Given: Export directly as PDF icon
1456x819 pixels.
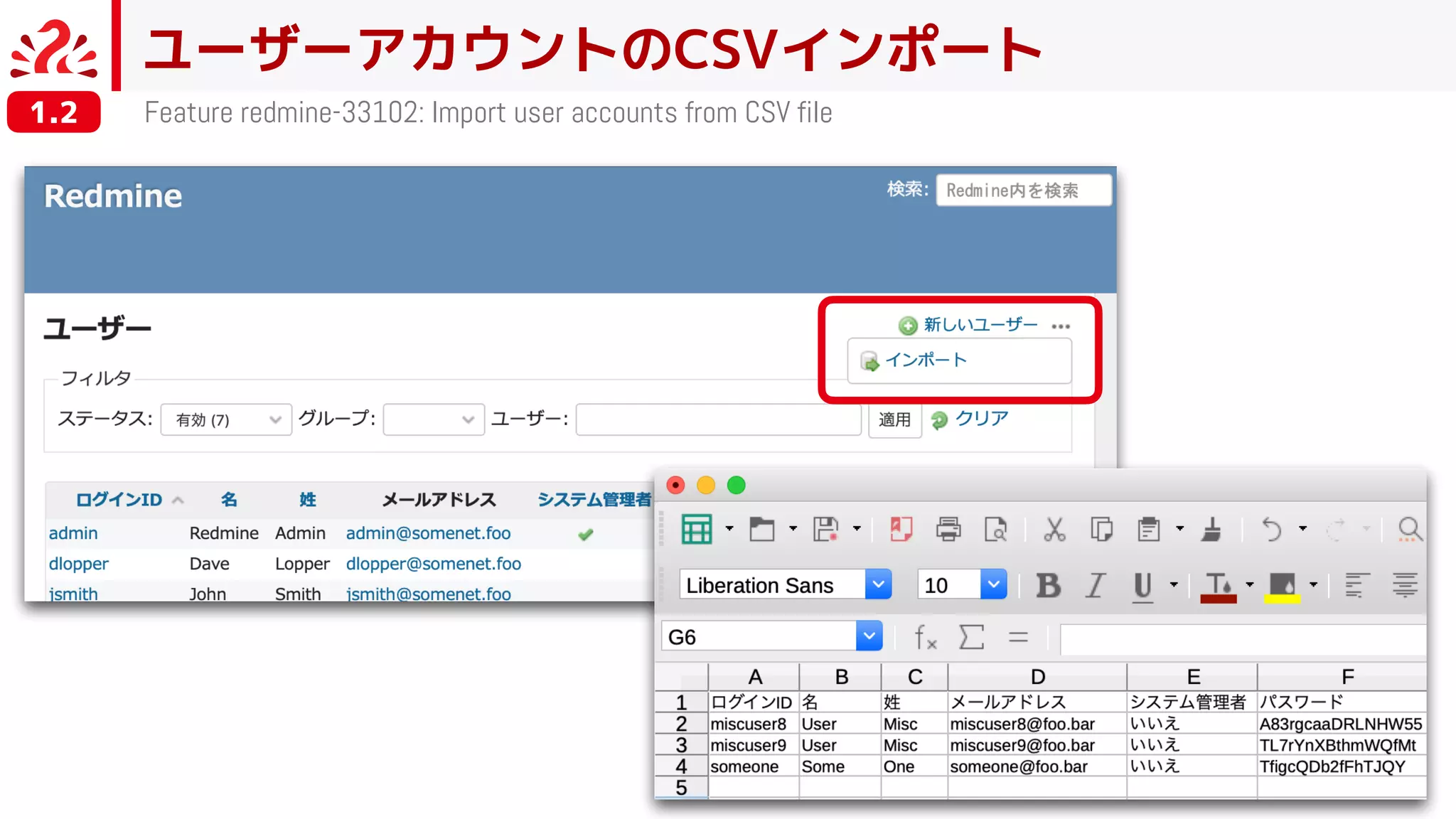Looking at the screenshot, I should click(901, 529).
